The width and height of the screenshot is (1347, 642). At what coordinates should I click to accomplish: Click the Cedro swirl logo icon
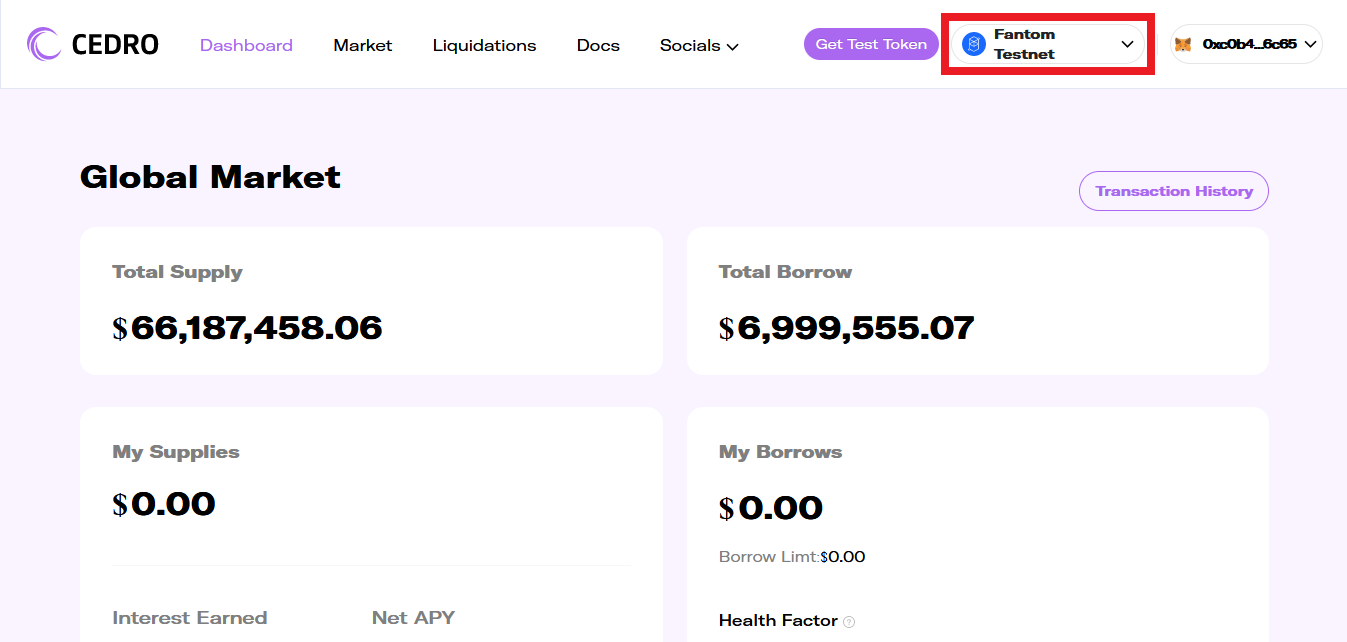44,44
